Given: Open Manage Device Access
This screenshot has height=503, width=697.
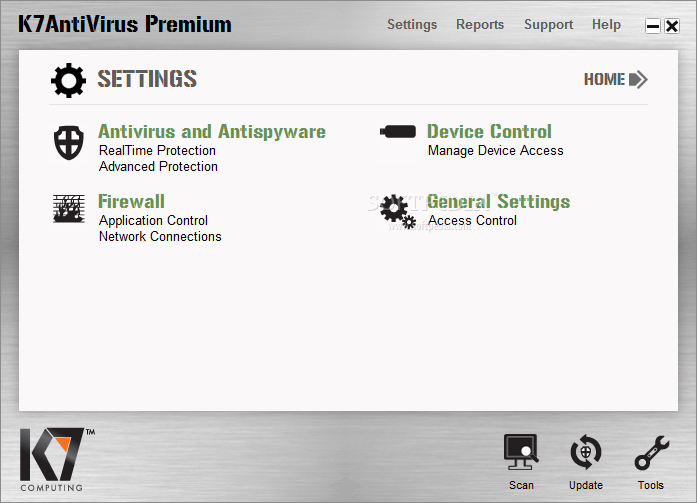Looking at the screenshot, I should coord(496,151).
